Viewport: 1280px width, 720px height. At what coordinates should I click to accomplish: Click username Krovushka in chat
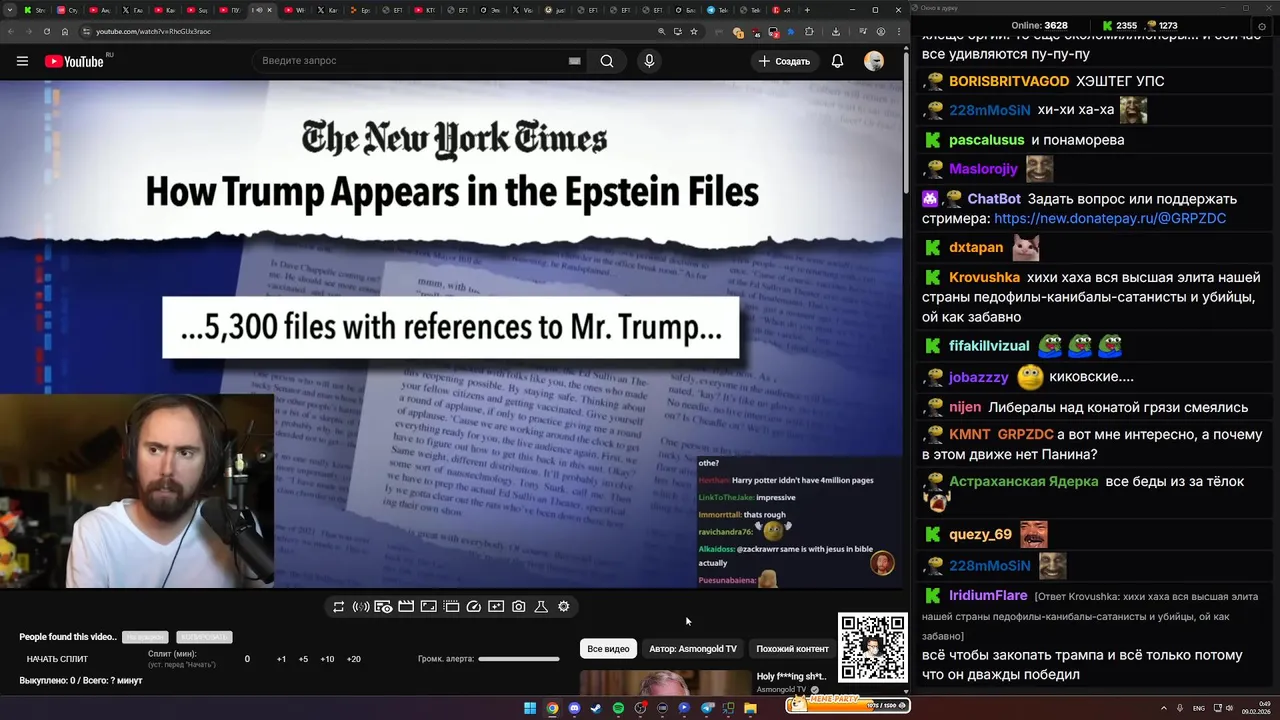click(x=985, y=277)
